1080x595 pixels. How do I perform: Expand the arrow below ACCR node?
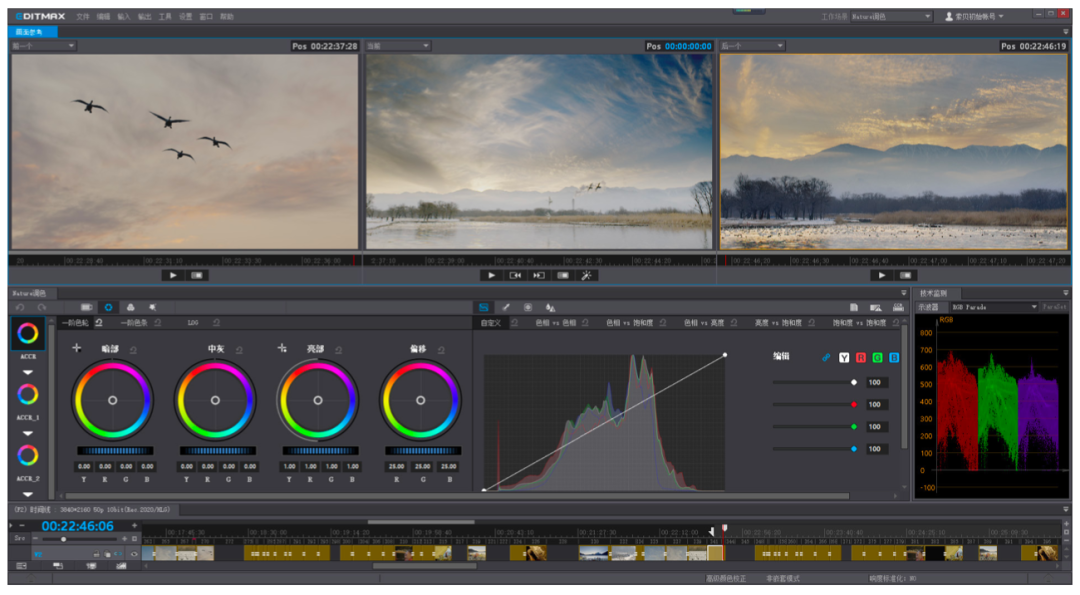28,373
